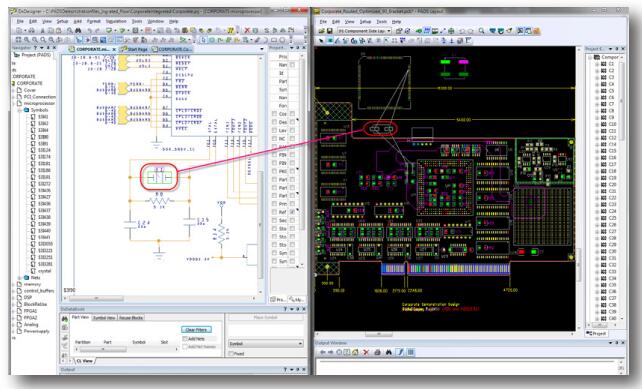Image resolution: width=642 pixels, height=389 pixels.
Task: Open the document tab list dropdown arrow in DxDesigner
Action: 262,49
